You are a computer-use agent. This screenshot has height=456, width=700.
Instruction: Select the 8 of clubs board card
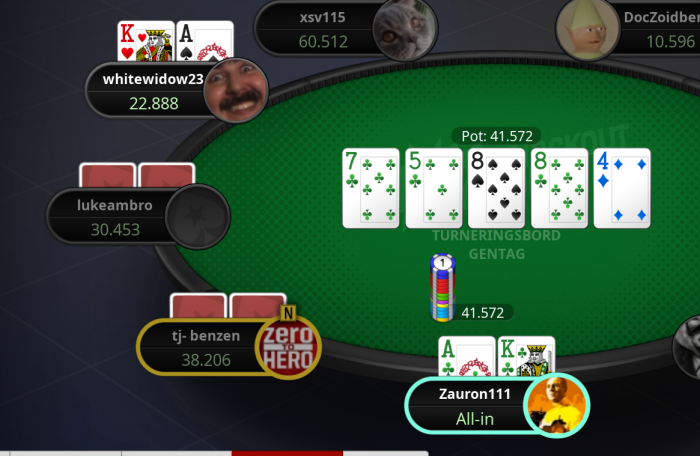tap(559, 188)
